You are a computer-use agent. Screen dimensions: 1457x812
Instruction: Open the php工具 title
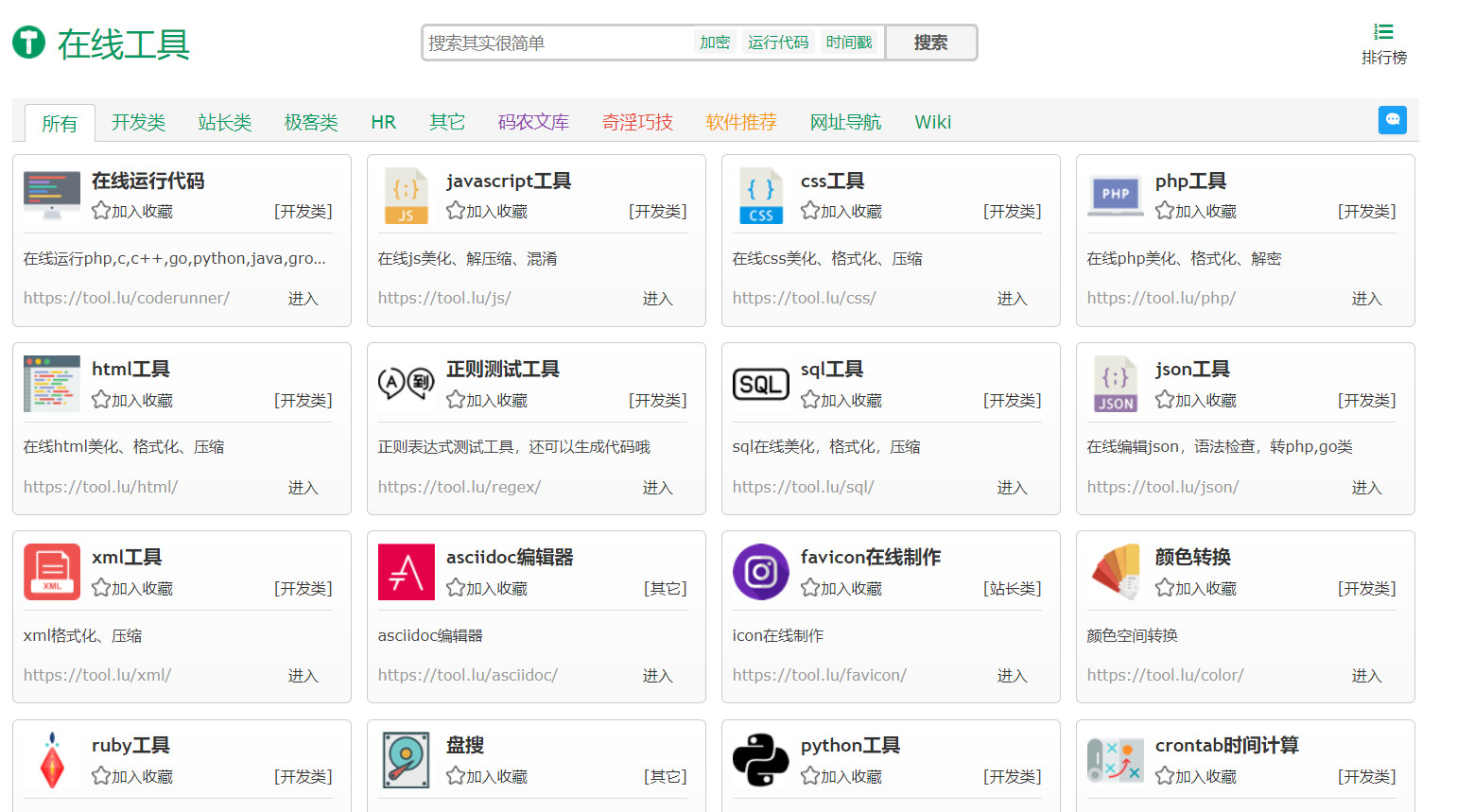1190,181
